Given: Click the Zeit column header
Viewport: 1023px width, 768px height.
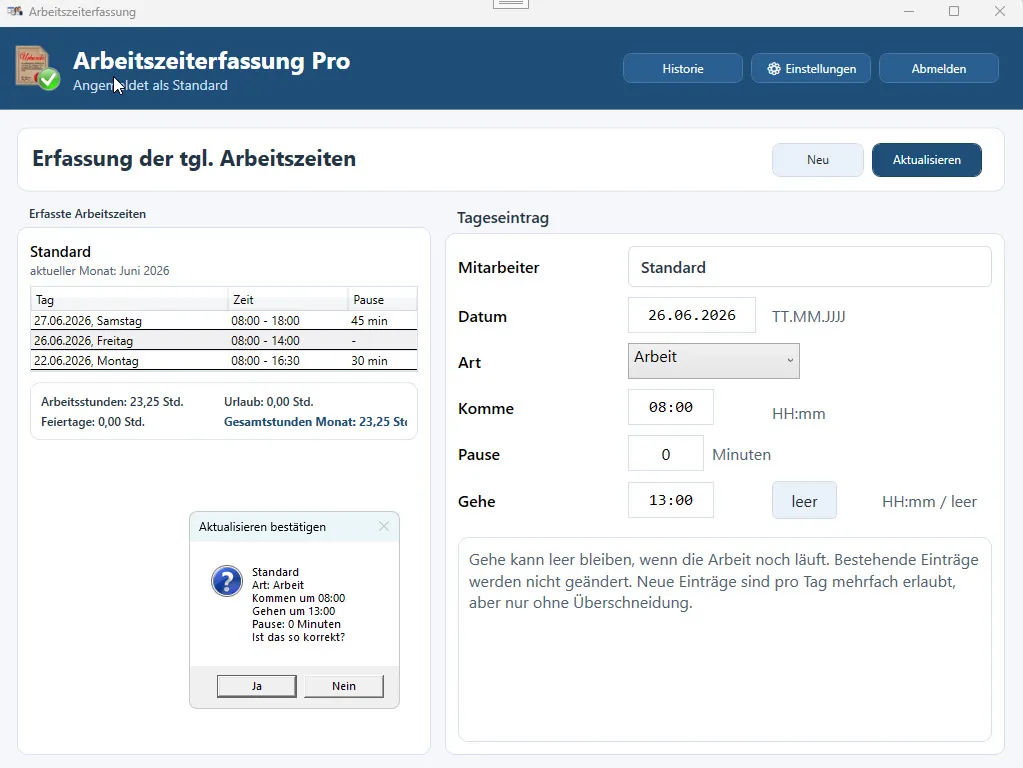Looking at the screenshot, I should (x=287, y=300).
